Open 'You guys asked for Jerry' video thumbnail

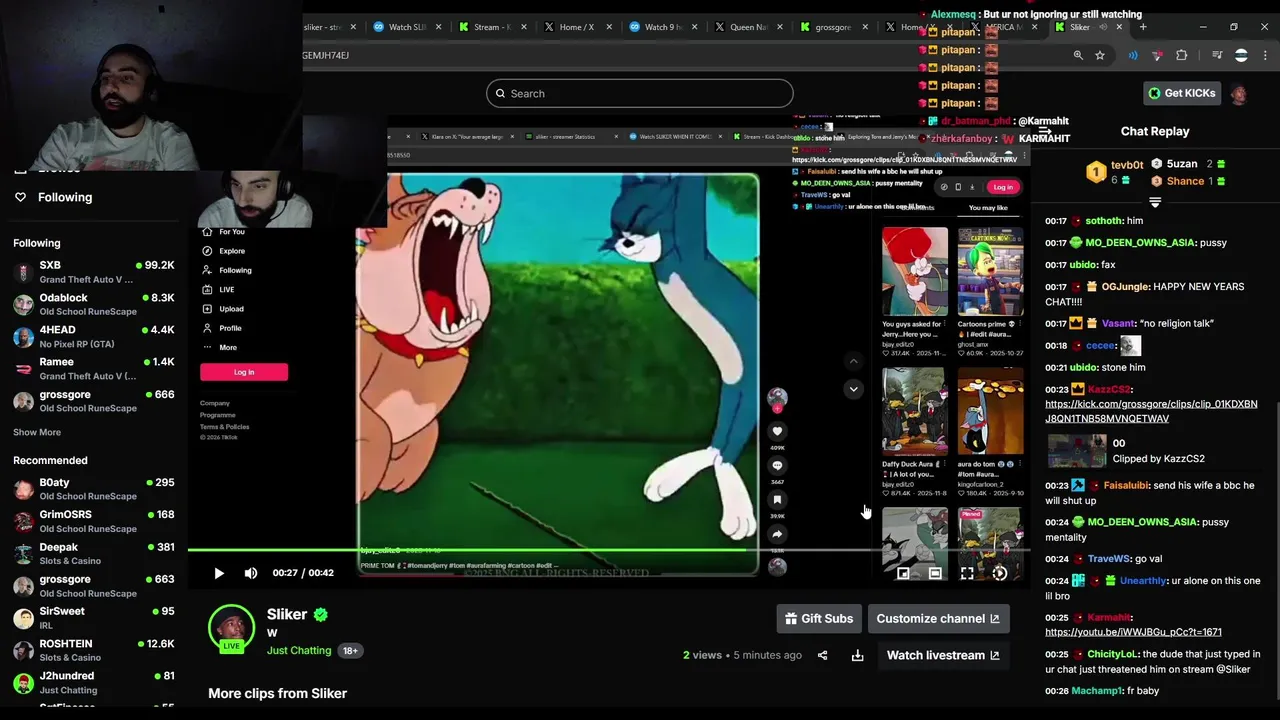pyautogui.click(x=914, y=272)
